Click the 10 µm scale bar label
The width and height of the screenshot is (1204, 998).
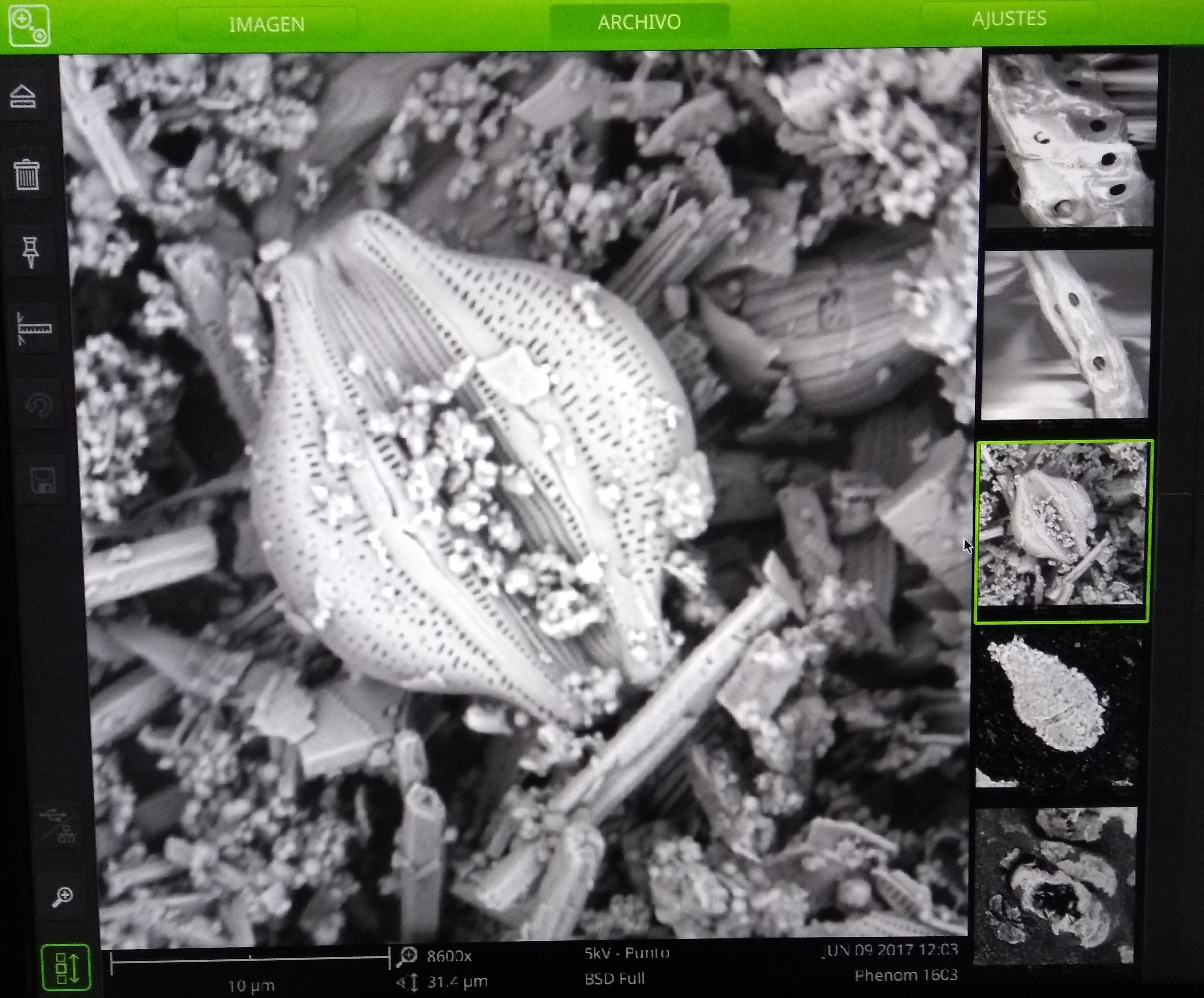(251, 985)
